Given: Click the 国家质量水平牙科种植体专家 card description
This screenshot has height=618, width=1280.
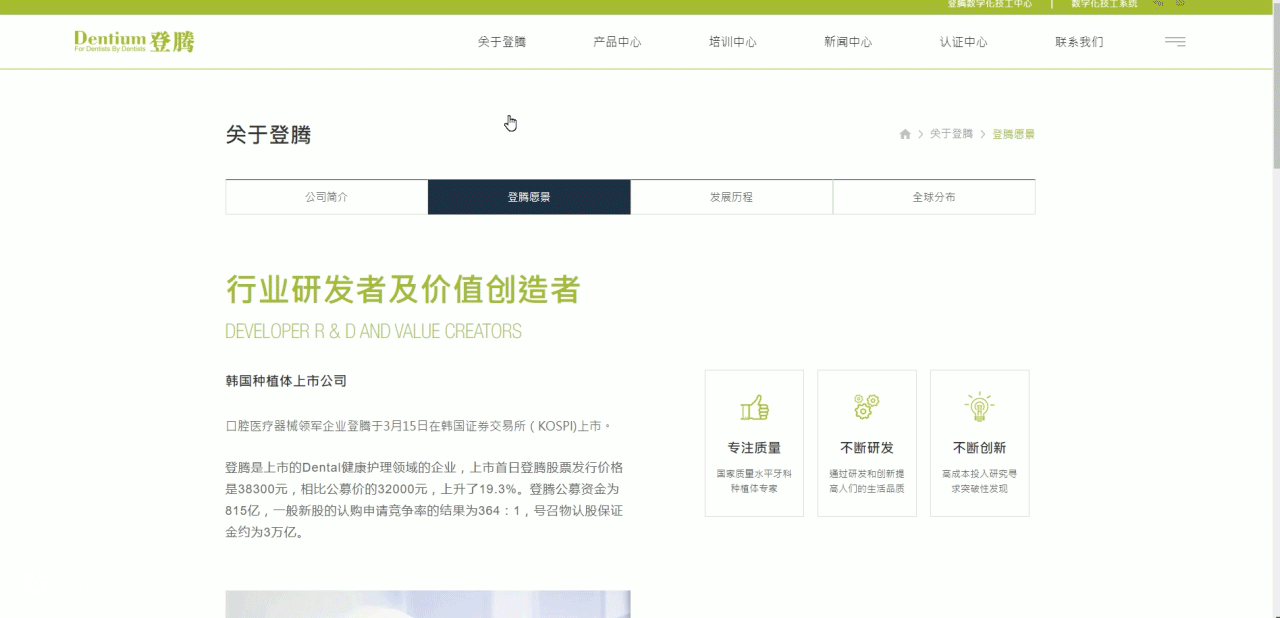Looking at the screenshot, I should pyautogui.click(x=754, y=481).
